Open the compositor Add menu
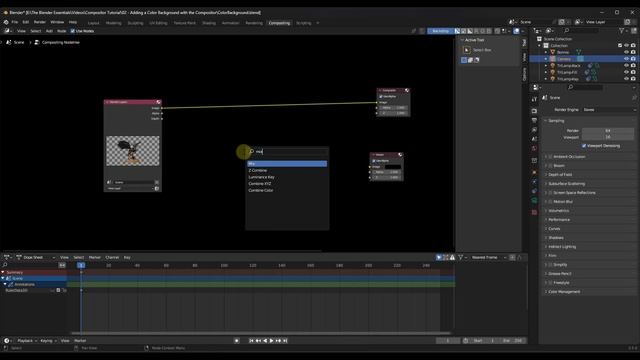The height and width of the screenshot is (360, 640). click(x=49, y=31)
